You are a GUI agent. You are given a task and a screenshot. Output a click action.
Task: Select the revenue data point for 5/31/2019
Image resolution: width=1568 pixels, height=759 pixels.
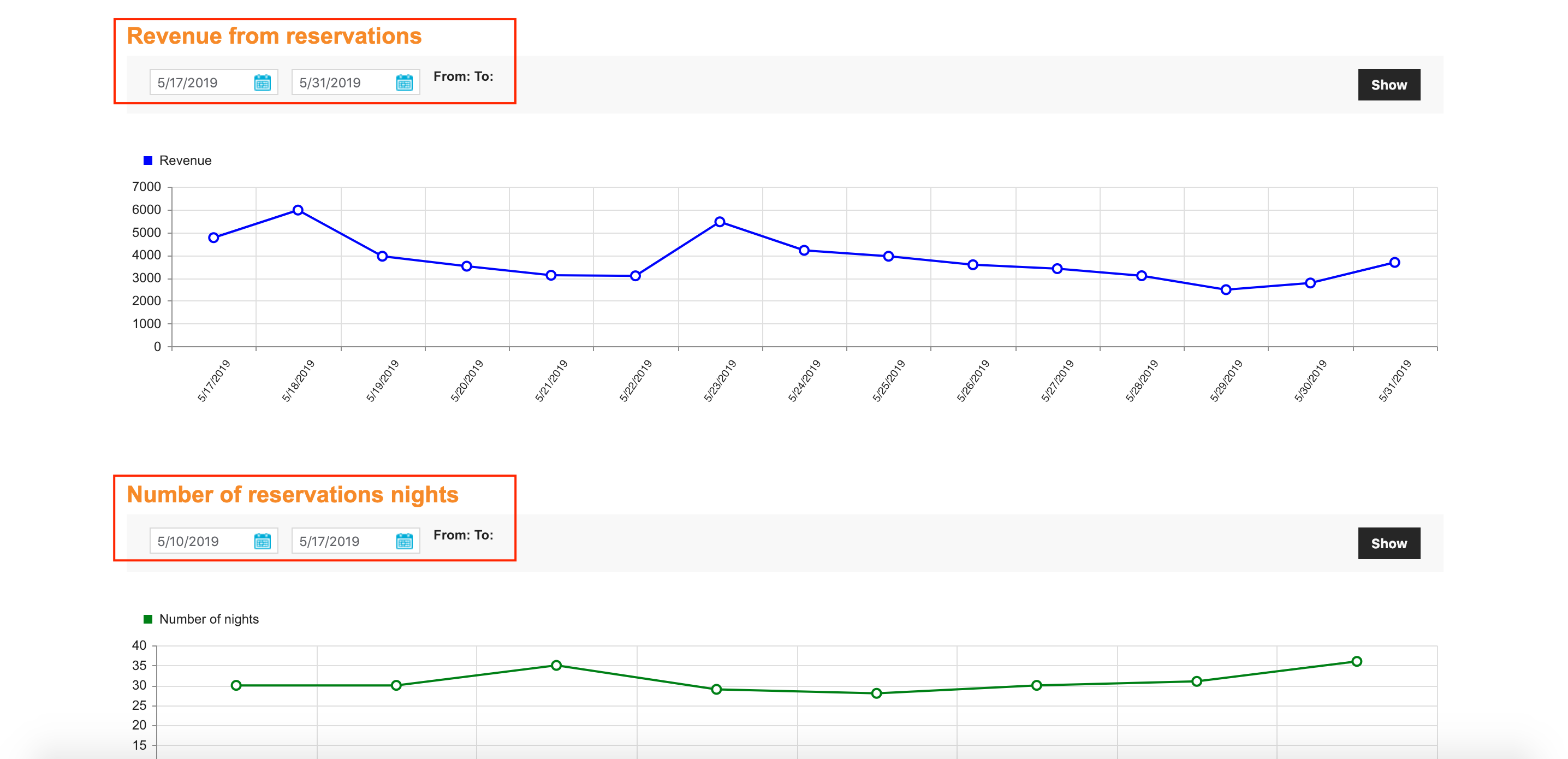click(x=1394, y=262)
